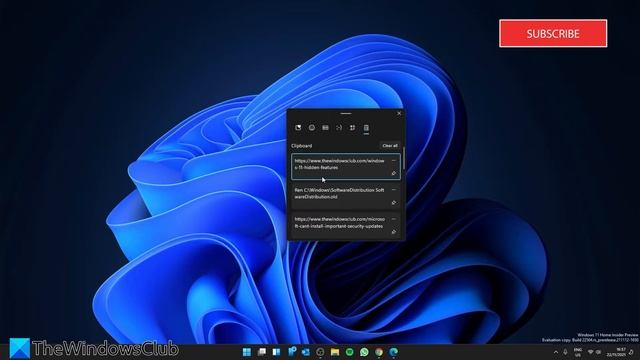The width and height of the screenshot is (640, 360).
Task: Switch to the Emoji tab icon
Action: point(312,128)
